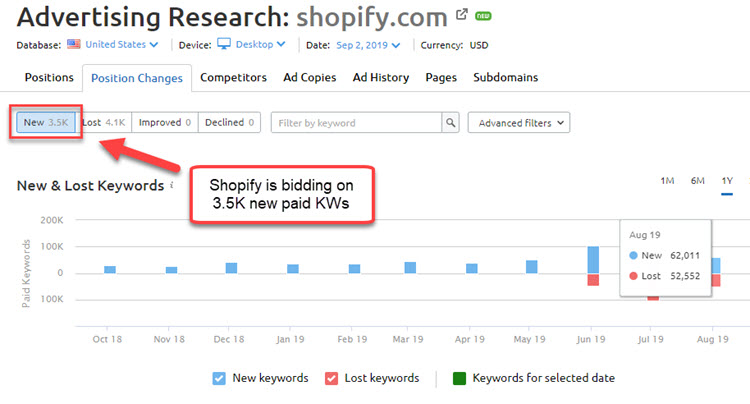Click the search magnifier icon
Image resolution: width=750 pixels, height=404 pixels.
451,123
